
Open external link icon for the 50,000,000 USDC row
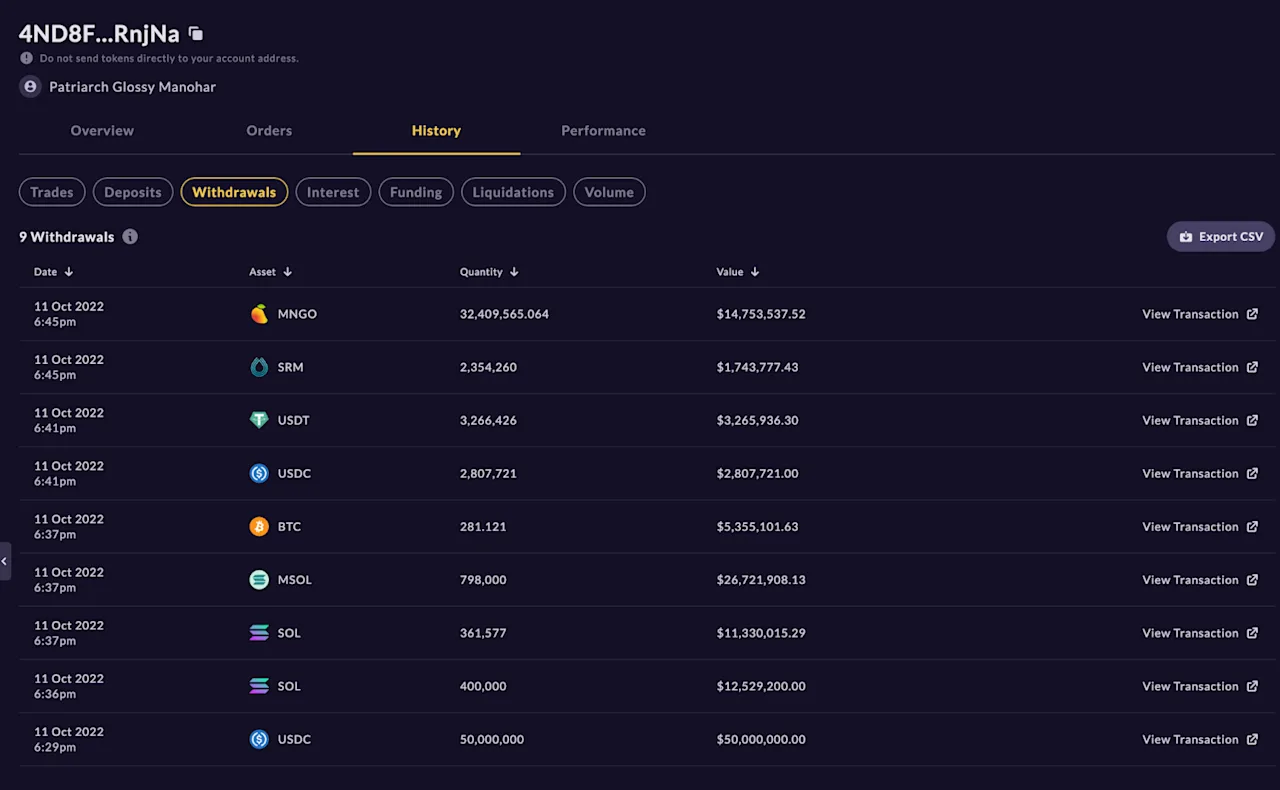point(1252,739)
